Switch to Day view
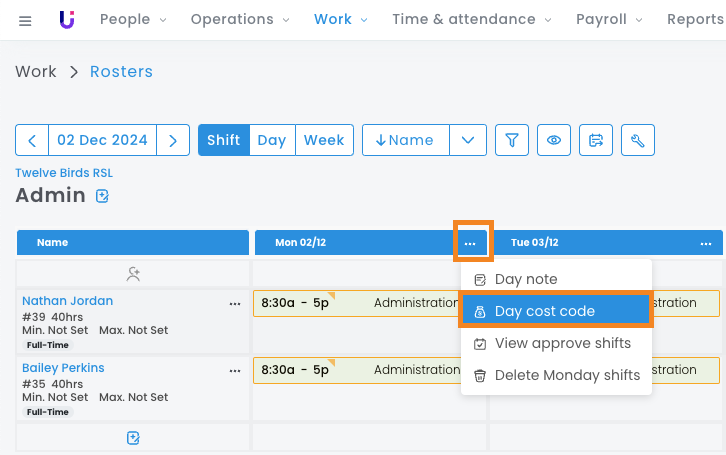The width and height of the screenshot is (726, 455). point(272,141)
